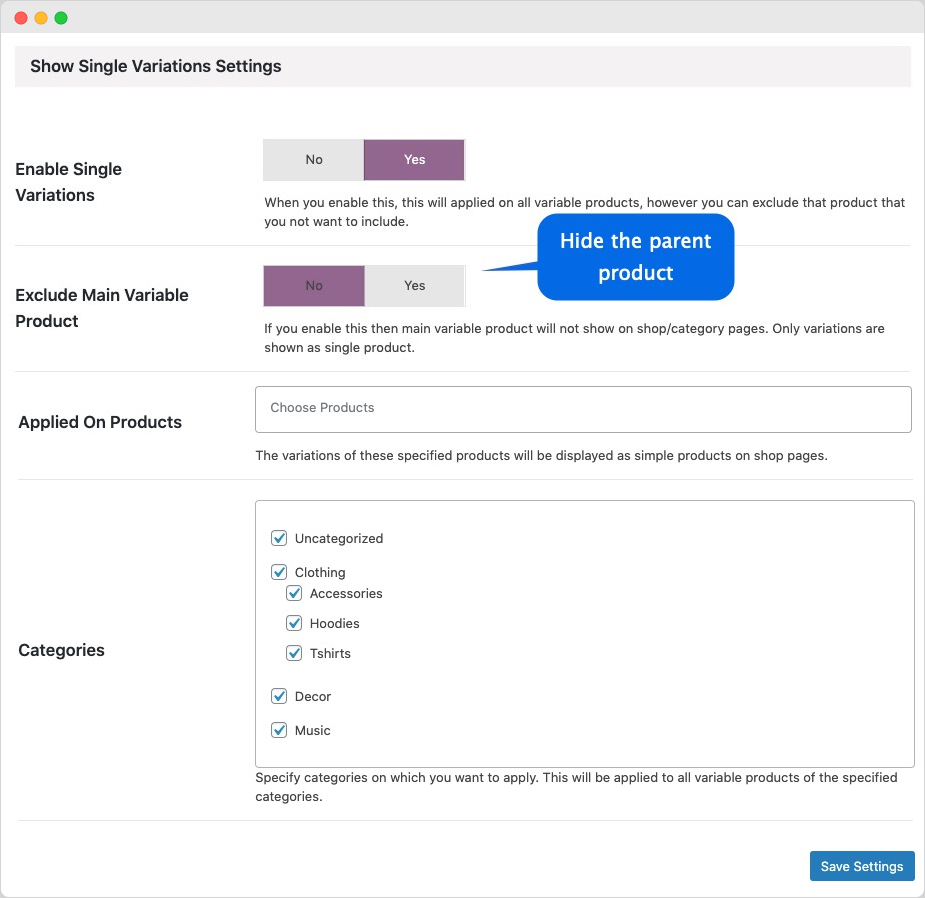Toggle the Tshirts subcategory checkbox

pyautogui.click(x=294, y=653)
